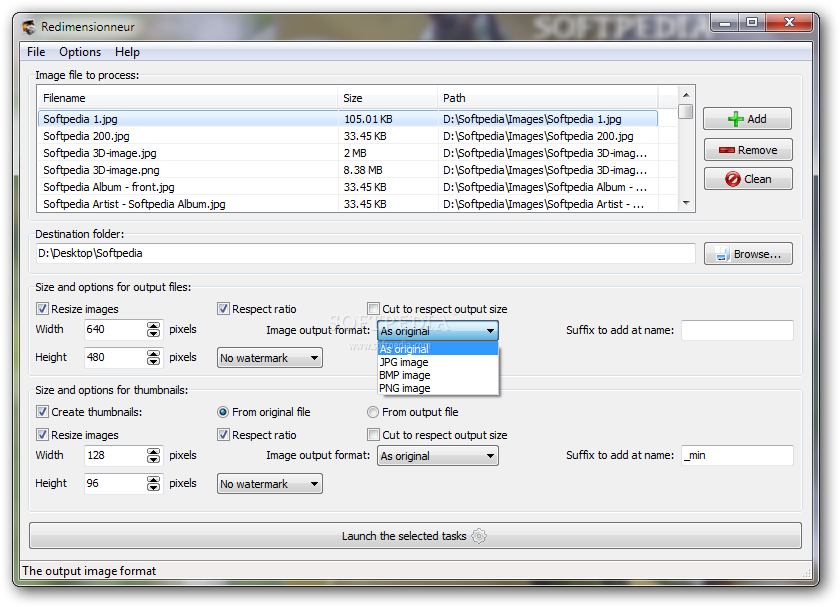Click the Destination folder path field
Image resolution: width=840 pixels, height=607 pixels.
tap(365, 253)
